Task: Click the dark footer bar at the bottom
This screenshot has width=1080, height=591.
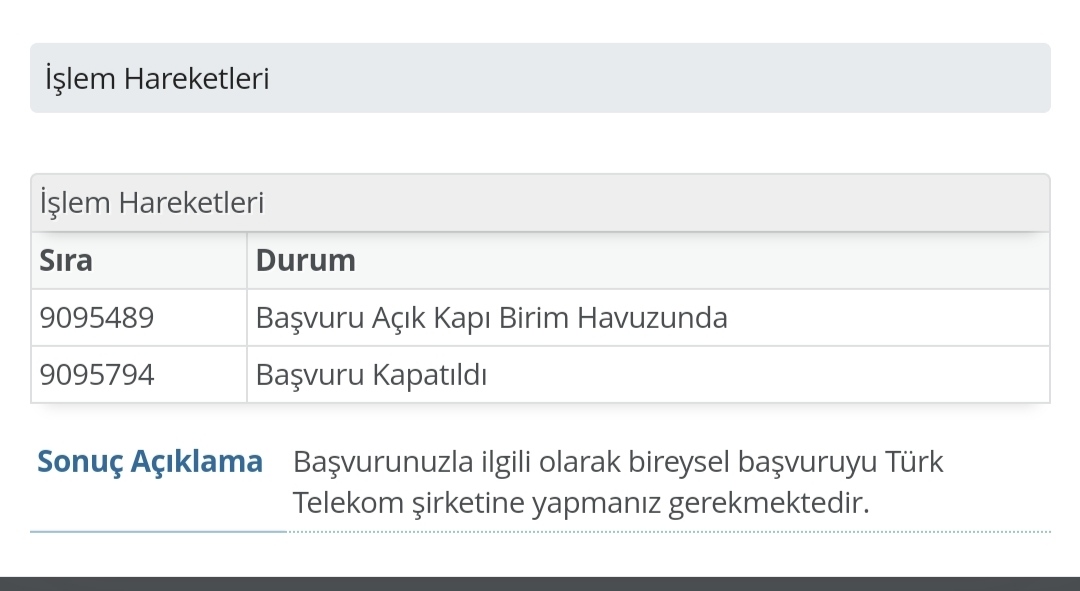Action: tap(540, 584)
